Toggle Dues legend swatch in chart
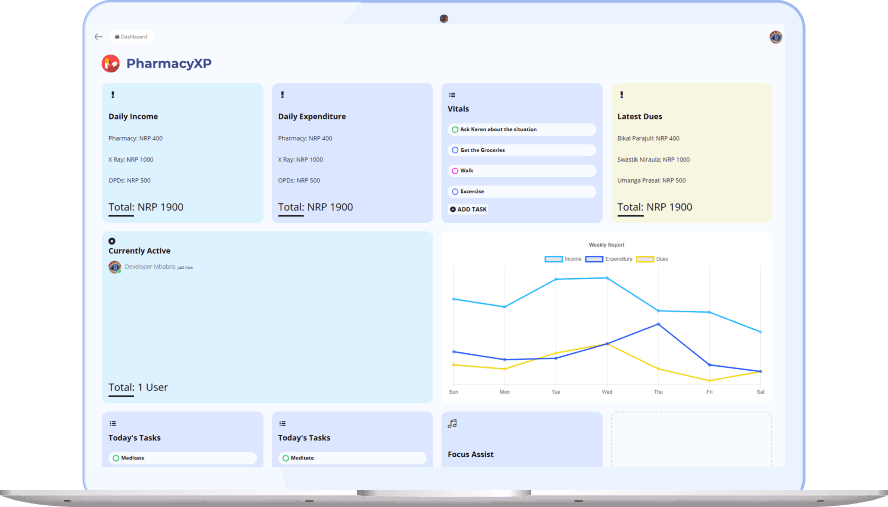The width and height of the screenshot is (888, 507). coord(646,259)
